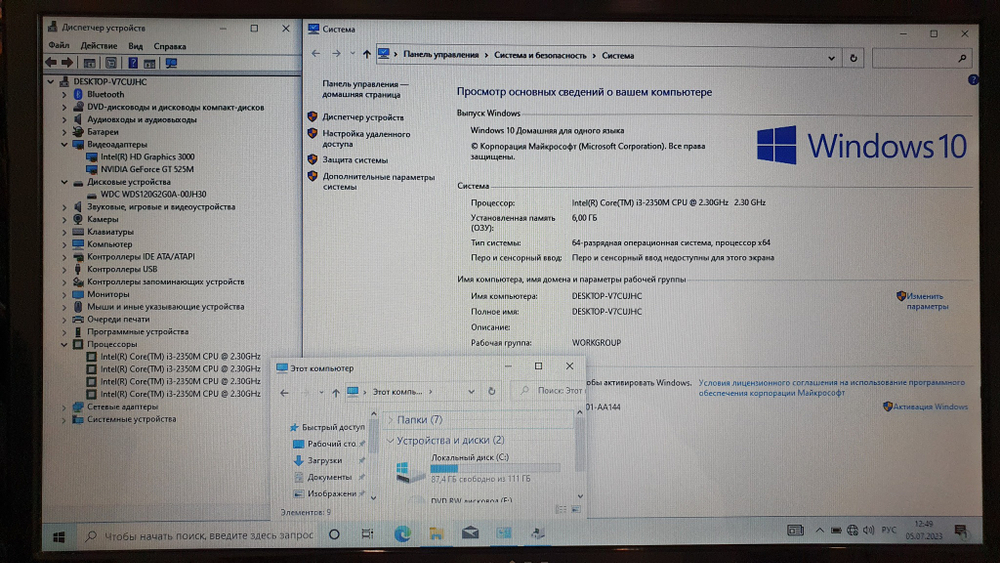
Task: Collapse the Видеоадаптеры node
Action: pyautogui.click(x=64, y=145)
